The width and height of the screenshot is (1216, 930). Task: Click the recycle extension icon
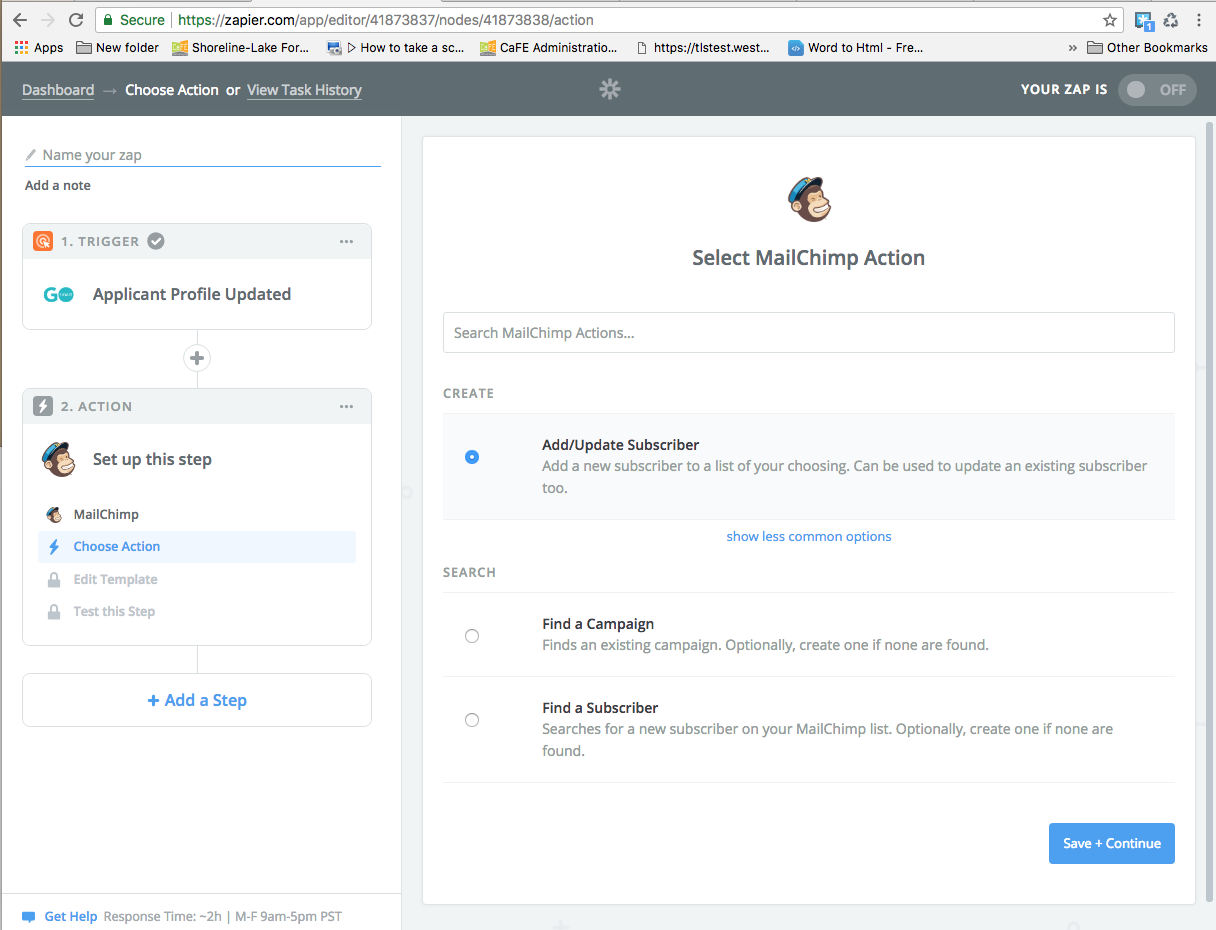pyautogui.click(x=1171, y=20)
